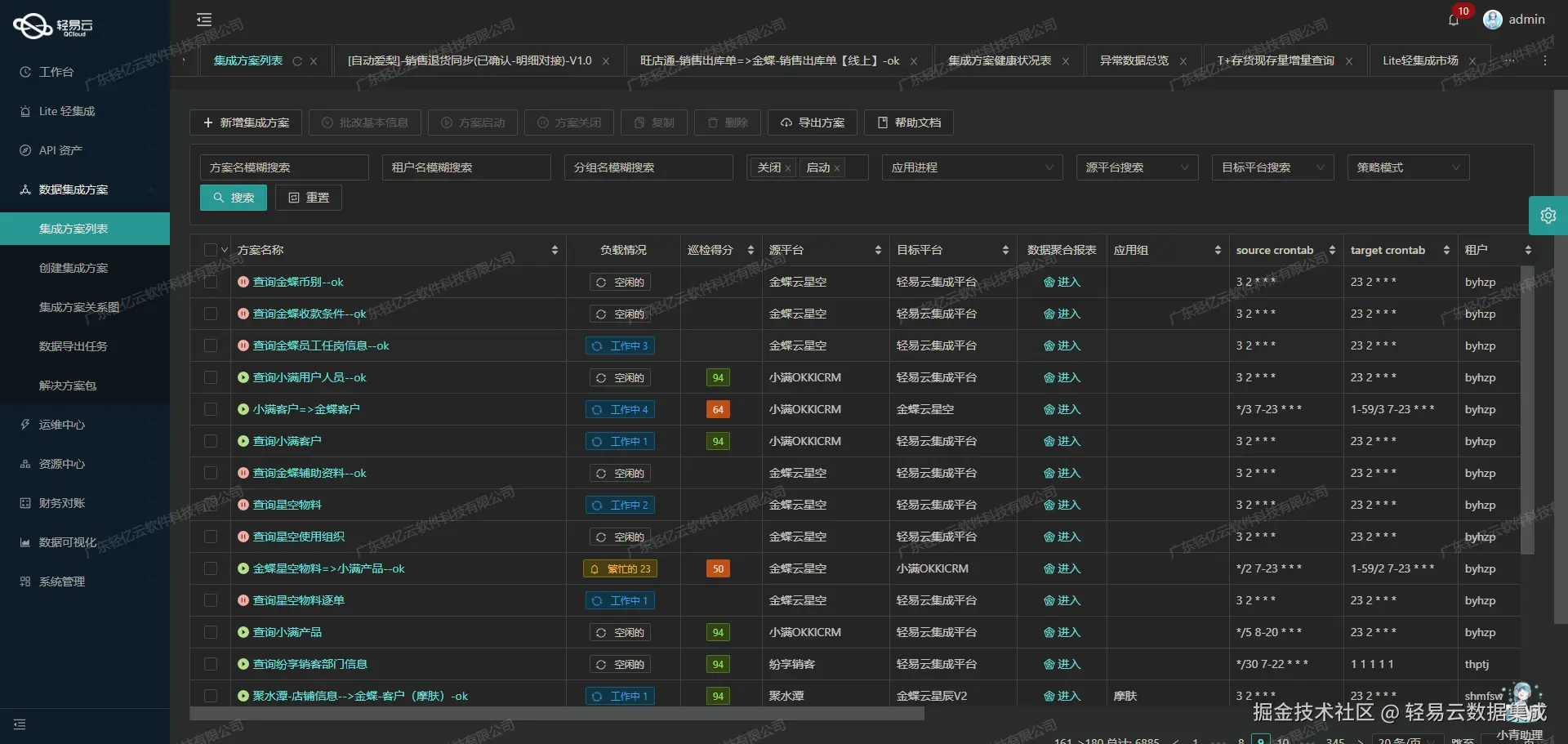
Task: Check the 小满客户=>金蝶客户 row checkbox
Action: (x=211, y=409)
